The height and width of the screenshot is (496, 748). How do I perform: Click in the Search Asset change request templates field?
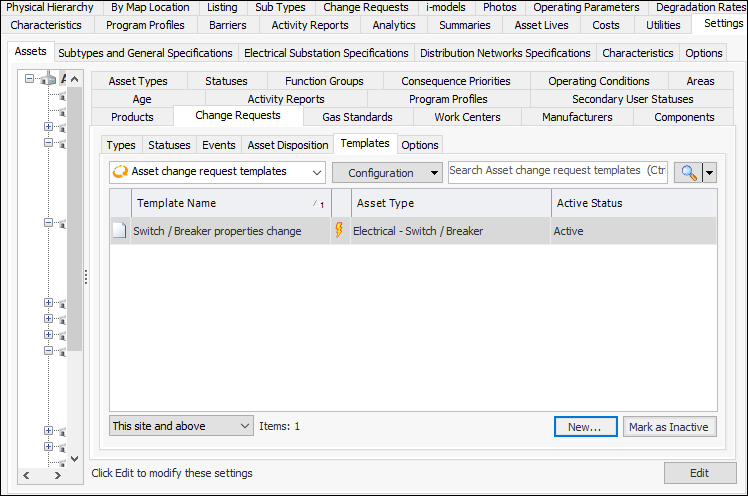558,172
